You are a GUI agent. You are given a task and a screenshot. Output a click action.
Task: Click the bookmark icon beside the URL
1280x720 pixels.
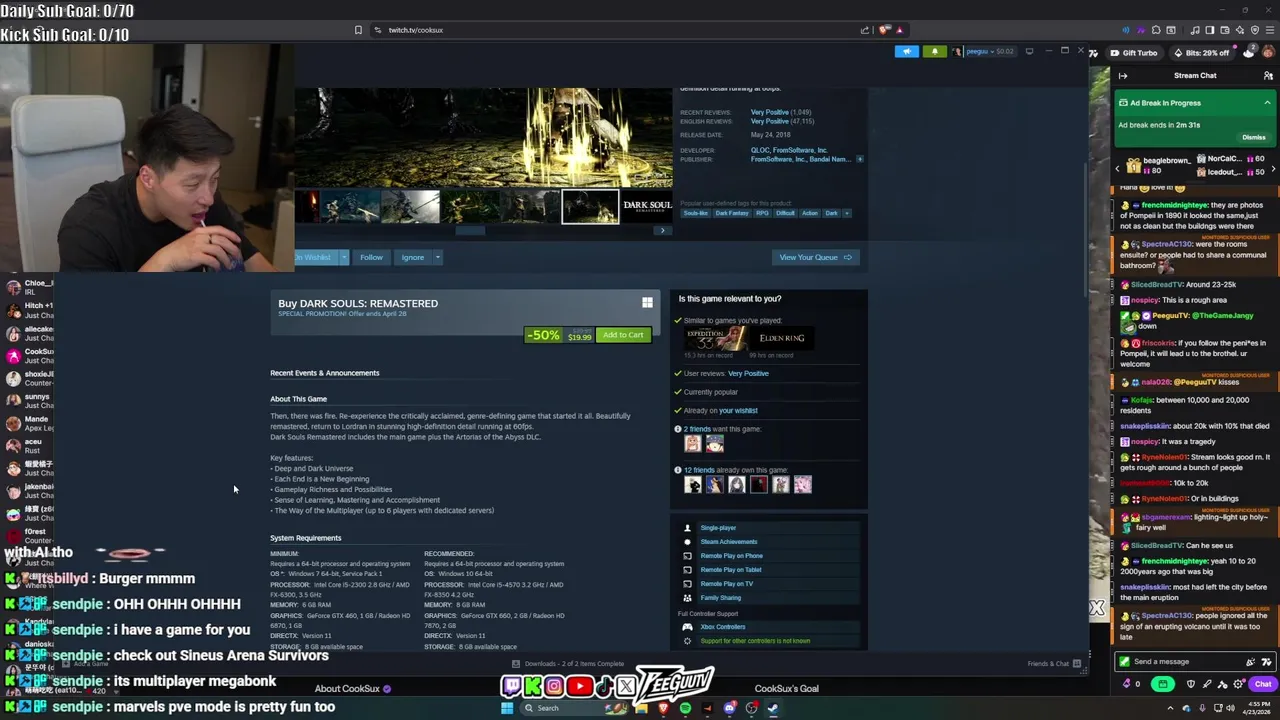coord(358,30)
